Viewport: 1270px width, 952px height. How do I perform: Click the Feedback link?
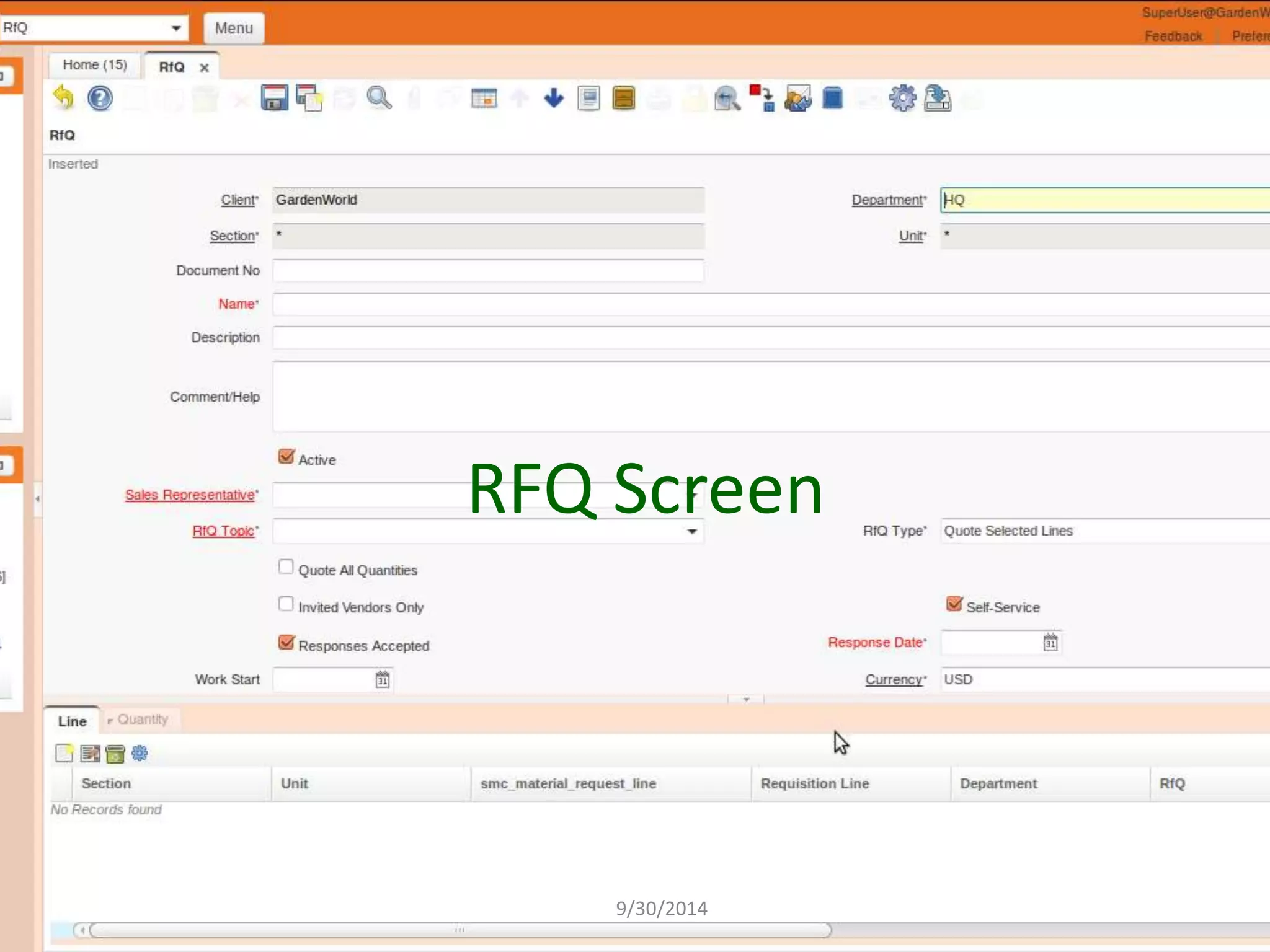pos(1173,36)
